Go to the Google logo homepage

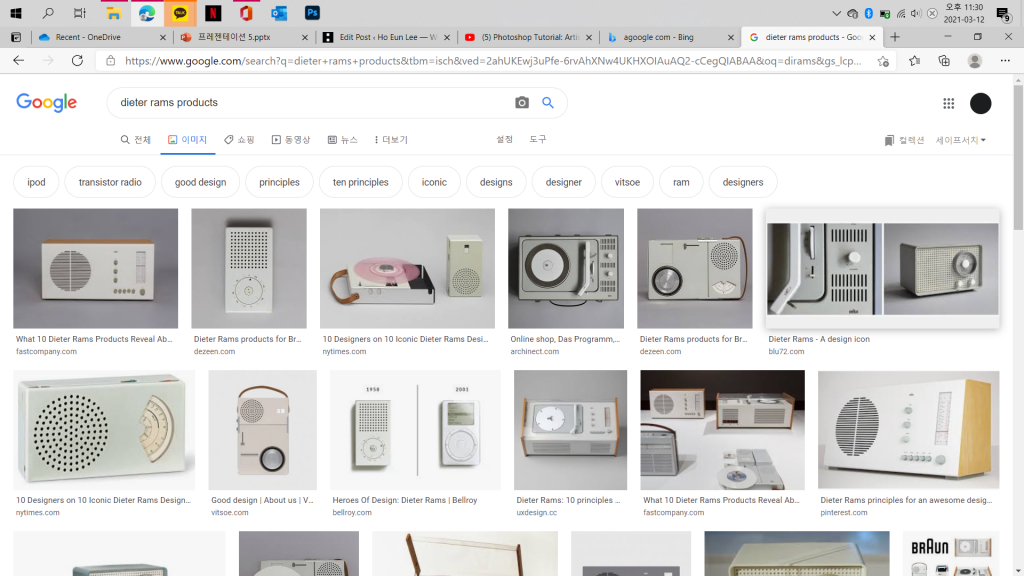click(x=46, y=103)
